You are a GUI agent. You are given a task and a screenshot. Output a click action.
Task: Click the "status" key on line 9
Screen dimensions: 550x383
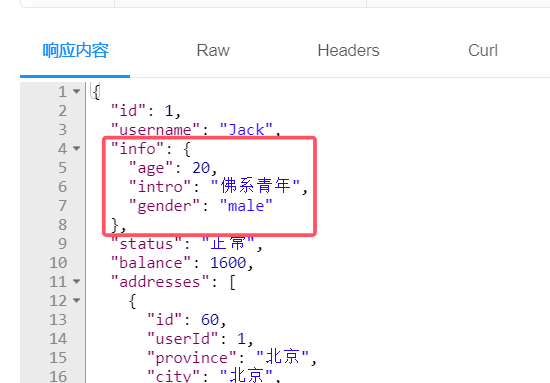[x=147, y=243]
